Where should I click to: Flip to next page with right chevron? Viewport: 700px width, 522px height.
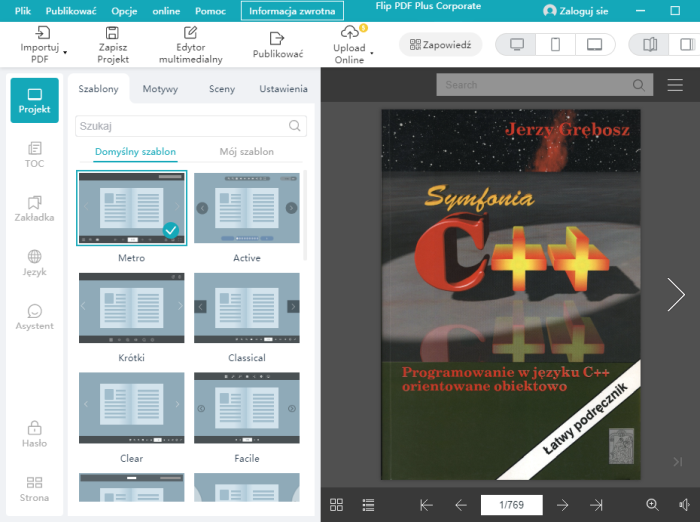pyautogui.click(x=676, y=294)
